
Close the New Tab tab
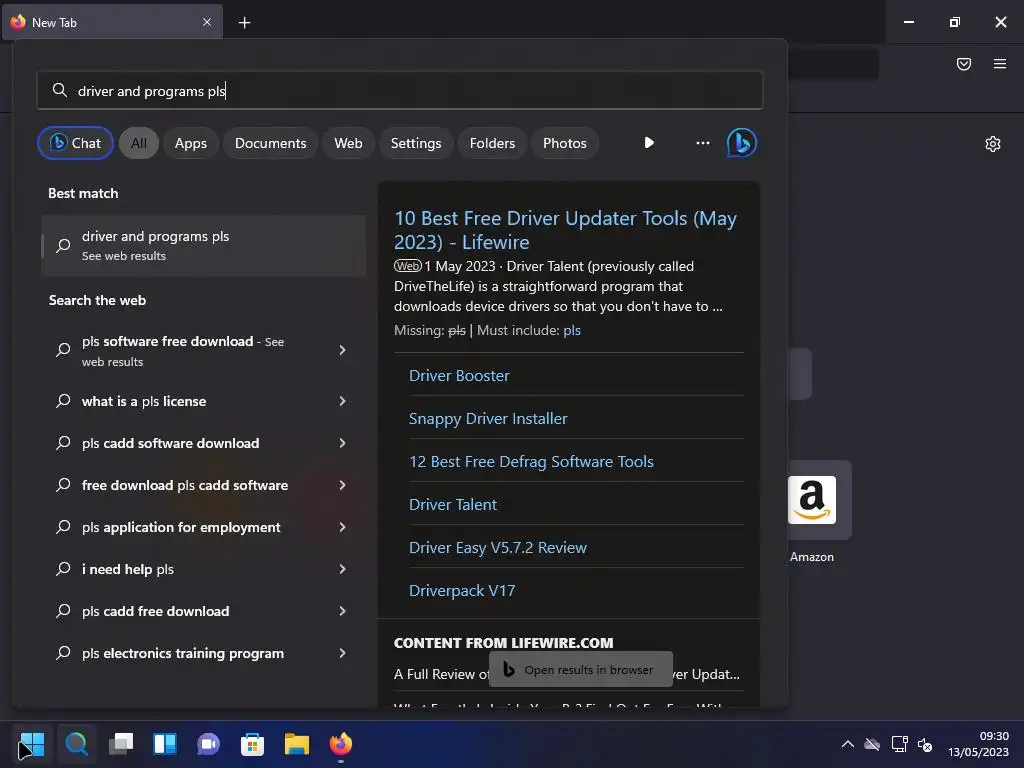pyautogui.click(x=206, y=22)
